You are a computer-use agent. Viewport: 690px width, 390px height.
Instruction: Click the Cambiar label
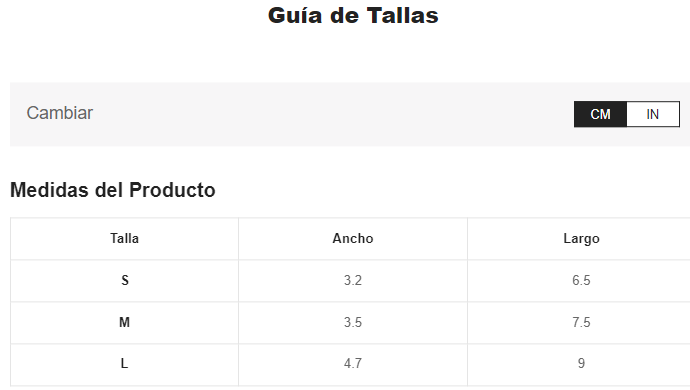tap(59, 113)
